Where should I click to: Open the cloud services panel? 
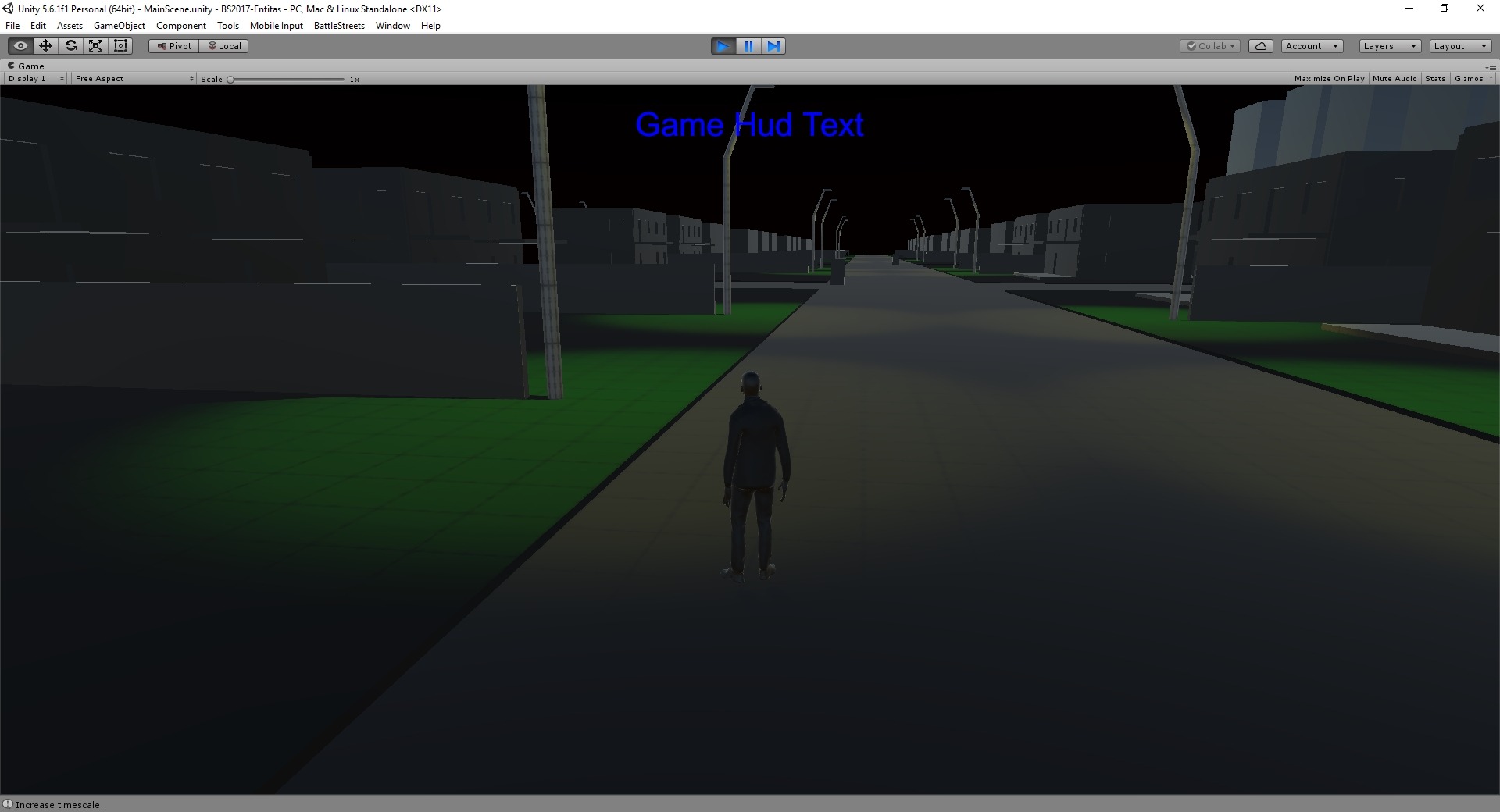pos(1260,46)
